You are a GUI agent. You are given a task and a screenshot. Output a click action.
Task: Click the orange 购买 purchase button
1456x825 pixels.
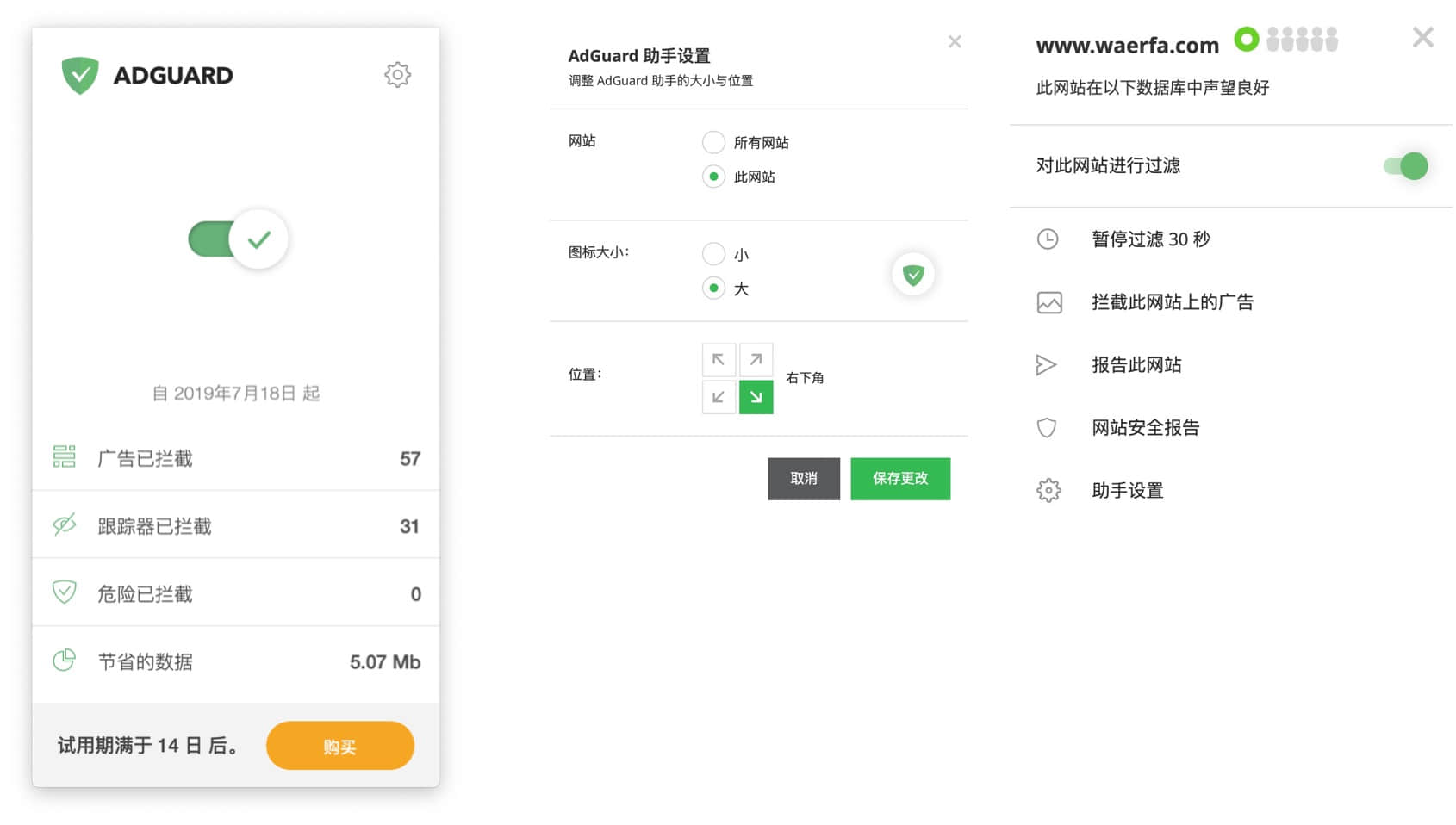(x=339, y=746)
